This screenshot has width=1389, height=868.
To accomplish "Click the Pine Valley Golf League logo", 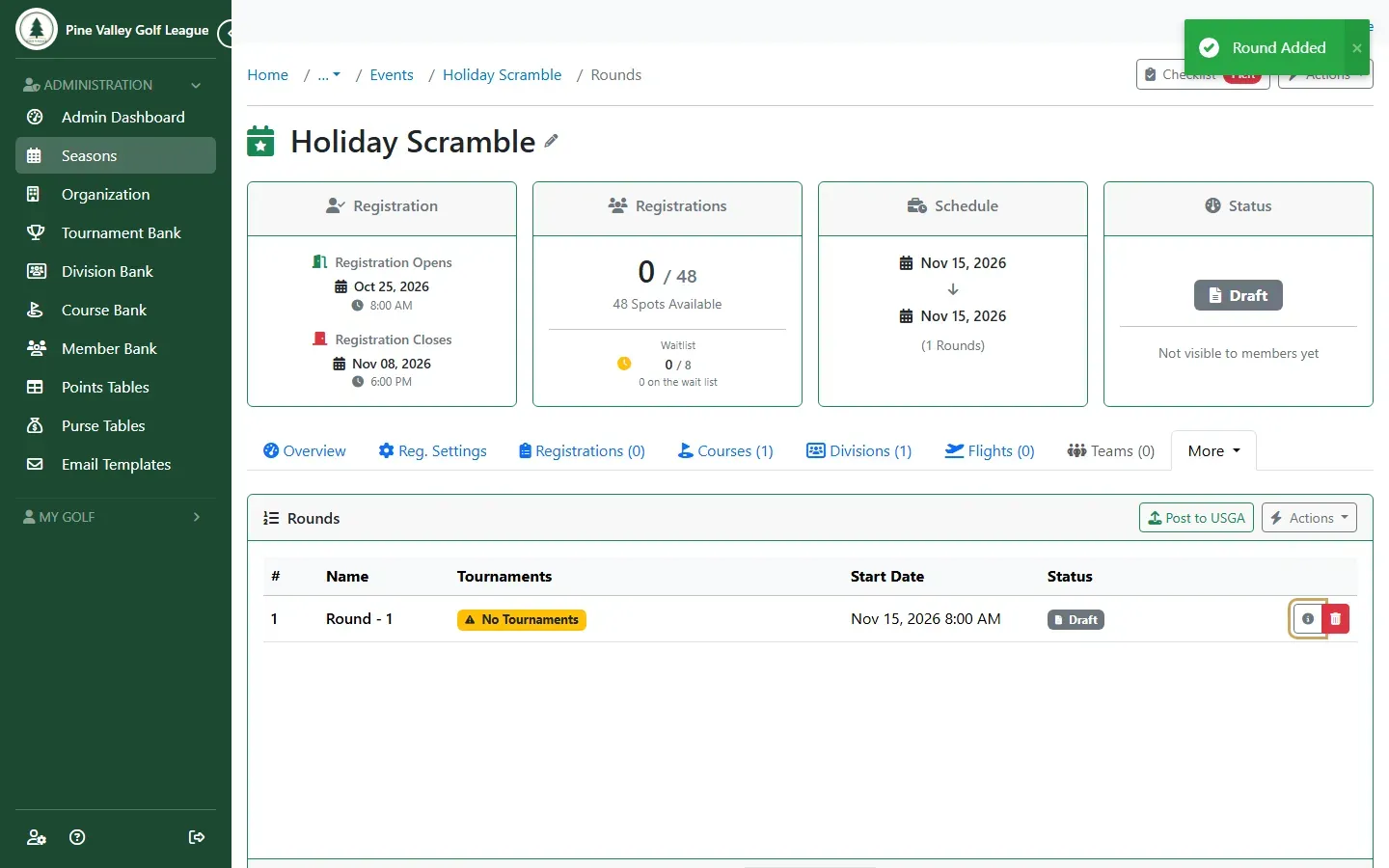I will tap(37, 29).
